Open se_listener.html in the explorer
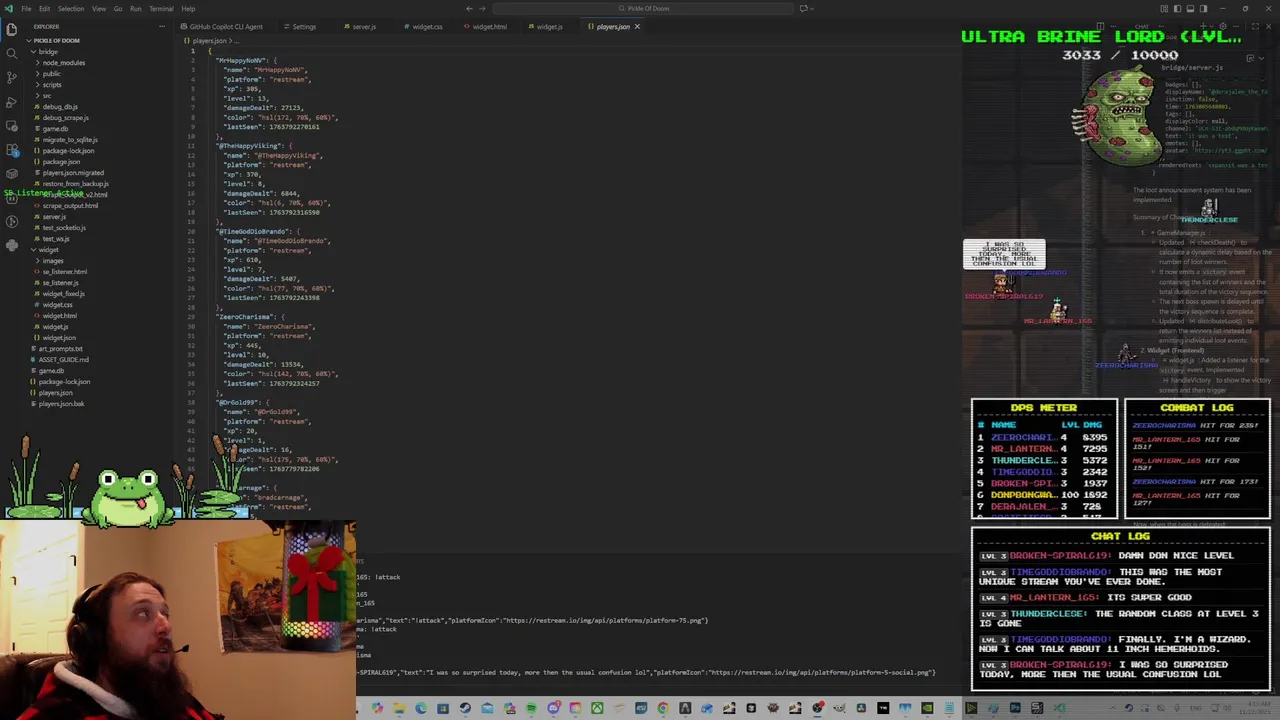 (x=65, y=271)
